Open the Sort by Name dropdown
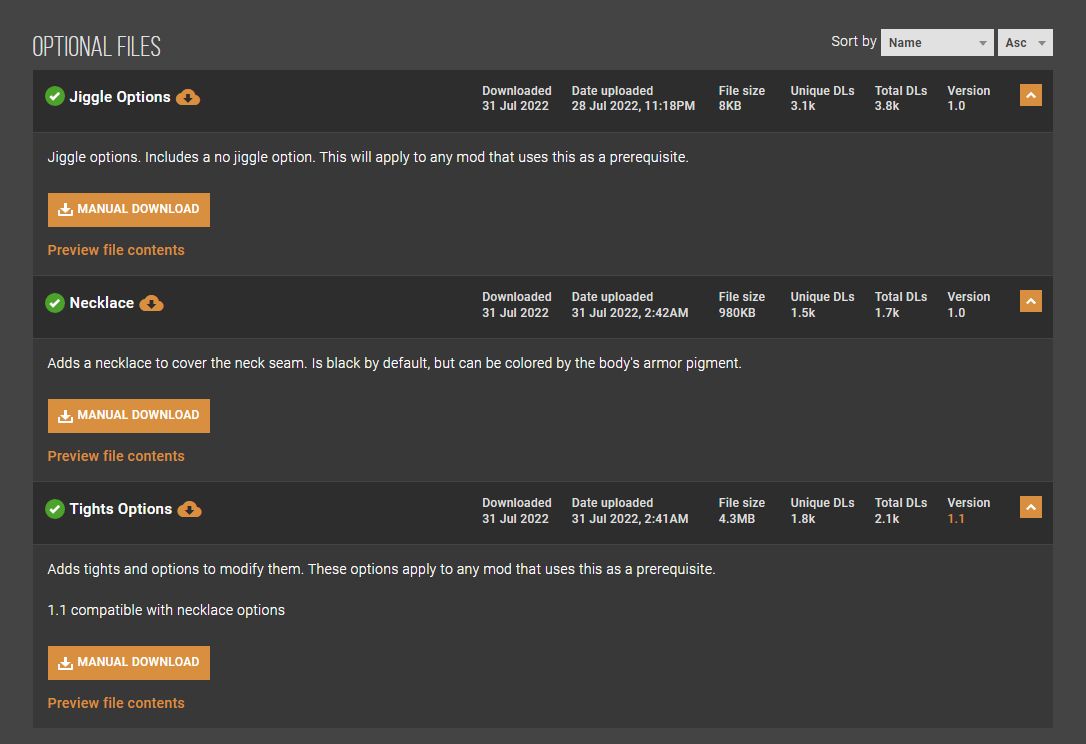This screenshot has width=1086, height=744. [936, 42]
